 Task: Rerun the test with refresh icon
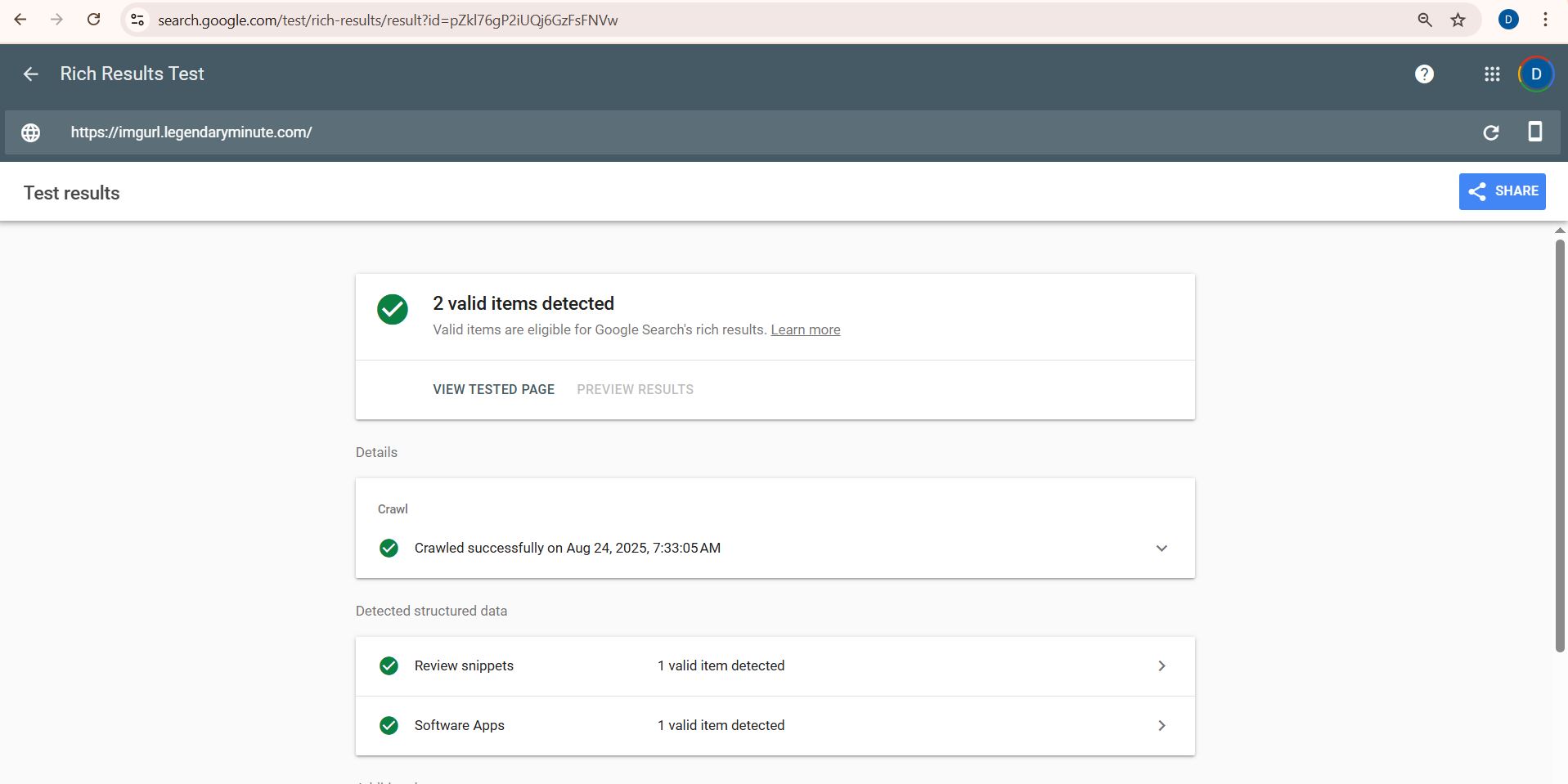1491,132
